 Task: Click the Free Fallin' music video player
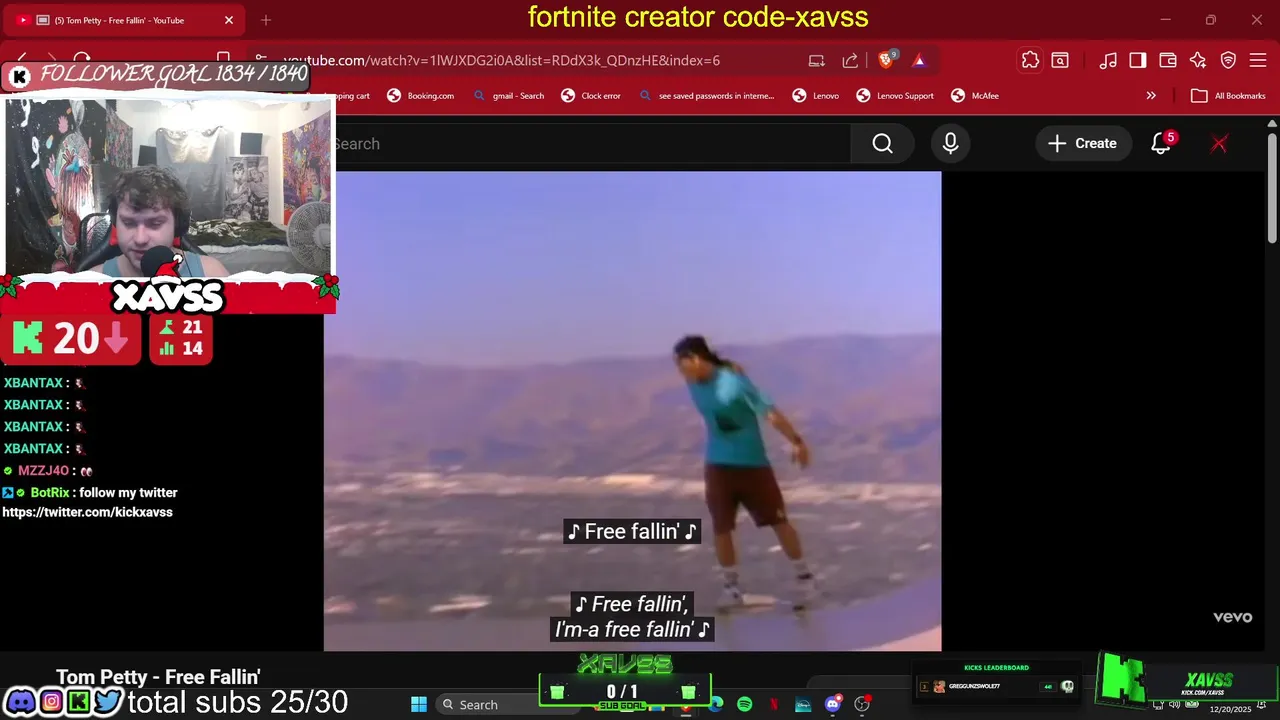(632, 411)
